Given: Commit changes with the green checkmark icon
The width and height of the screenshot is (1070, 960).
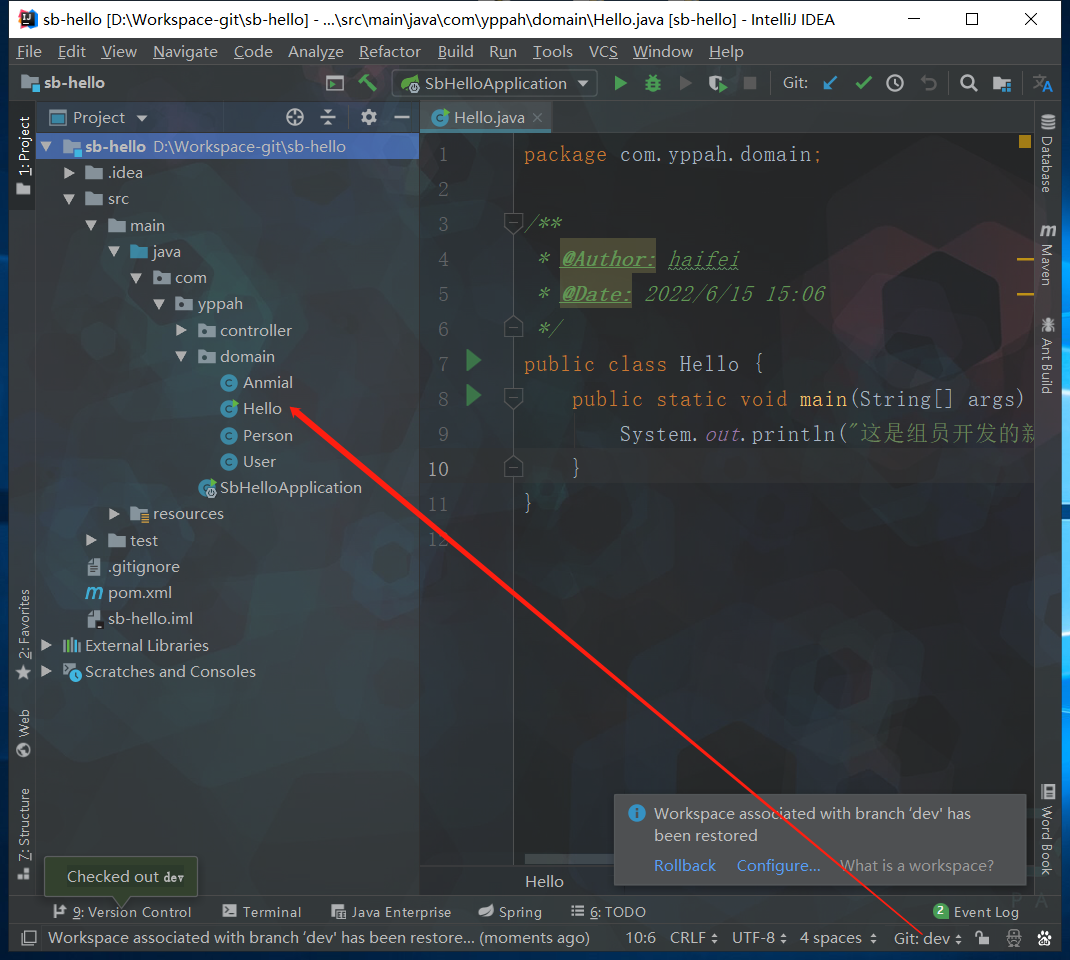Looking at the screenshot, I should (x=863, y=83).
